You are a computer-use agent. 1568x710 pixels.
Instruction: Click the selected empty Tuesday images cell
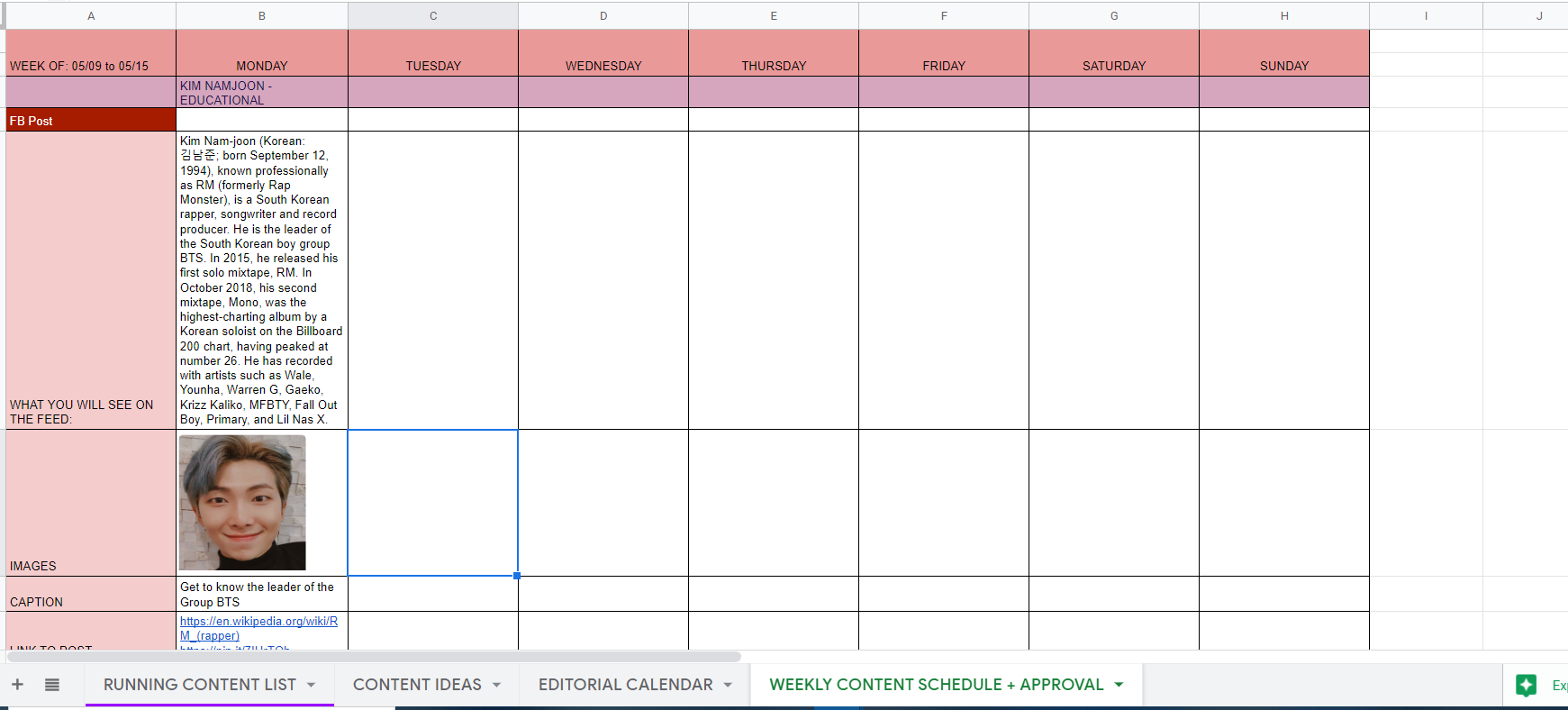(433, 503)
